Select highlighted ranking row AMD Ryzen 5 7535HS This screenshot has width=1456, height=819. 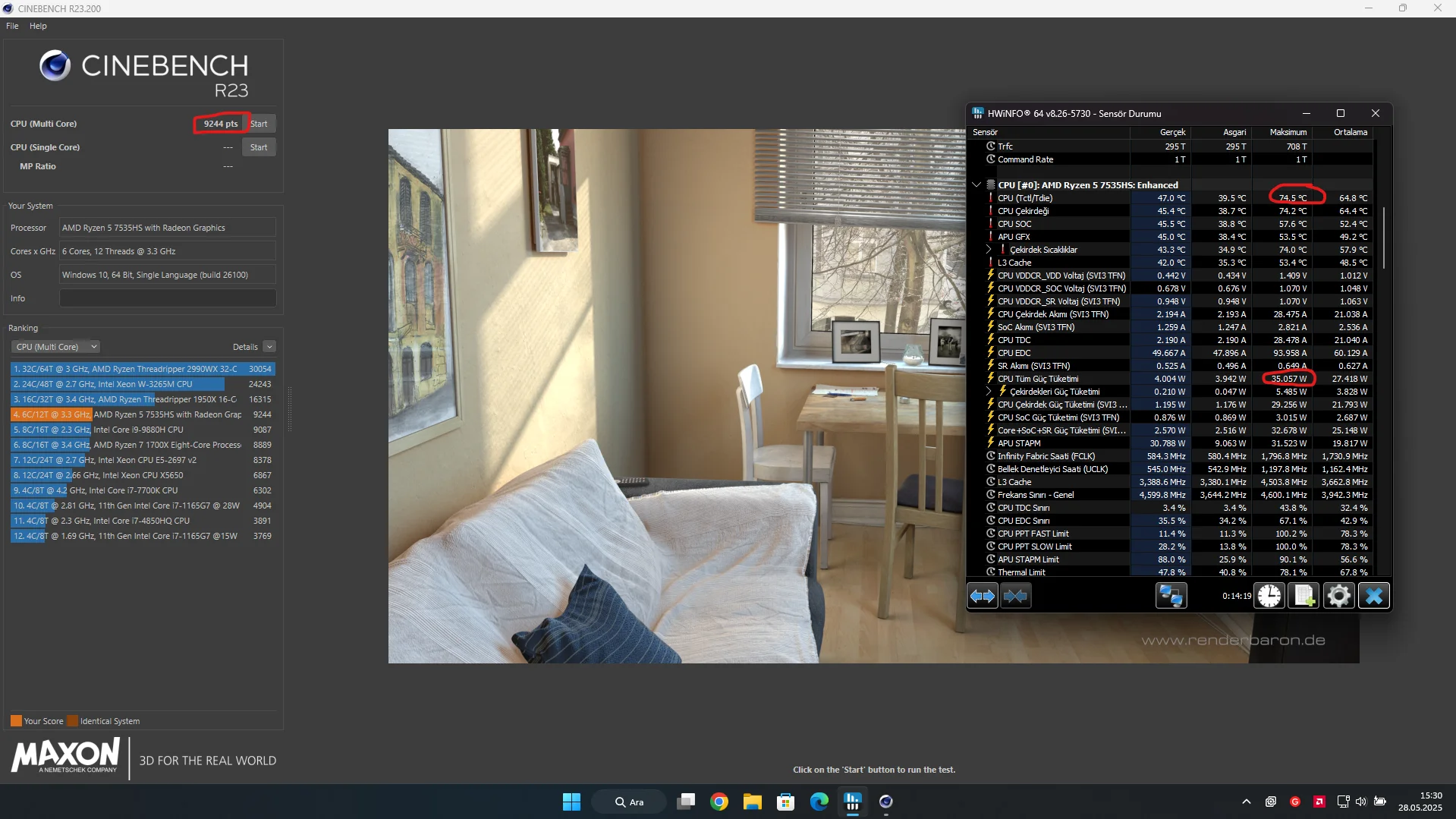click(x=143, y=414)
